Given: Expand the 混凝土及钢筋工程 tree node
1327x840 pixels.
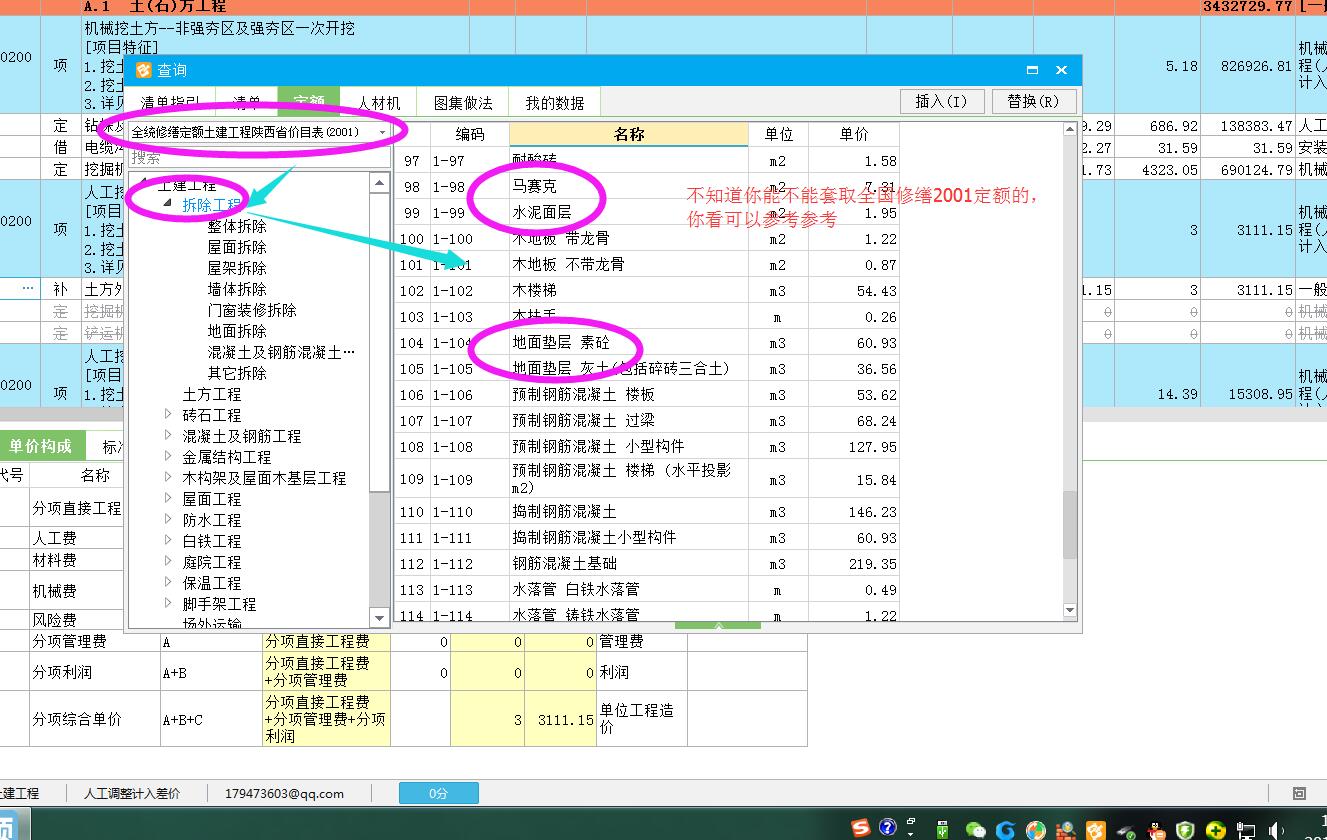Looking at the screenshot, I should point(167,436).
